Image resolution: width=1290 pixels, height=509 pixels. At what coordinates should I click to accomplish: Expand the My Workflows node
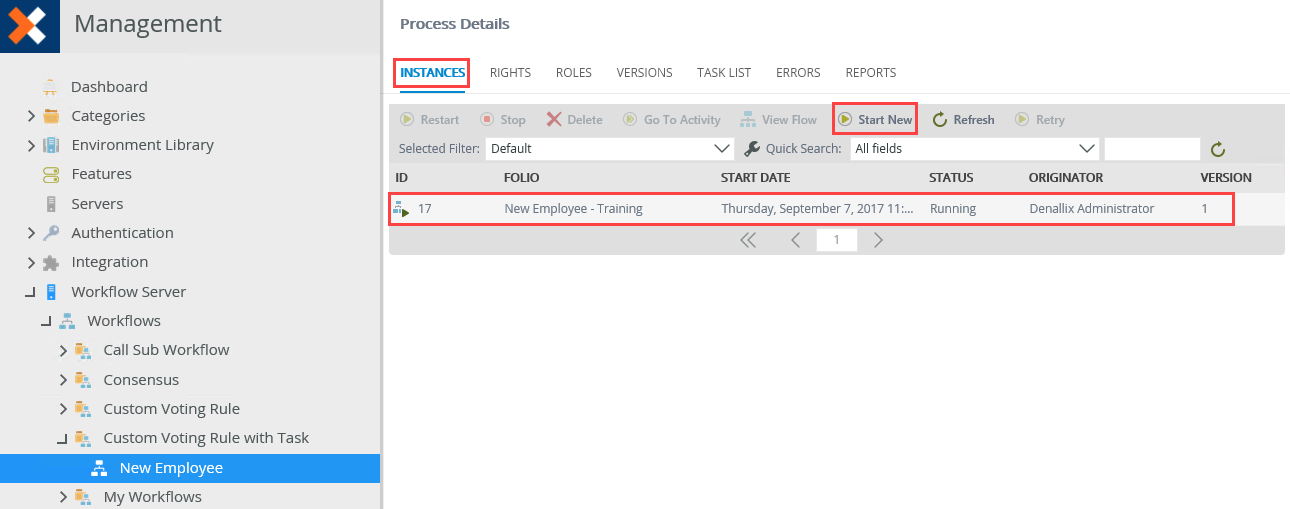coord(63,497)
